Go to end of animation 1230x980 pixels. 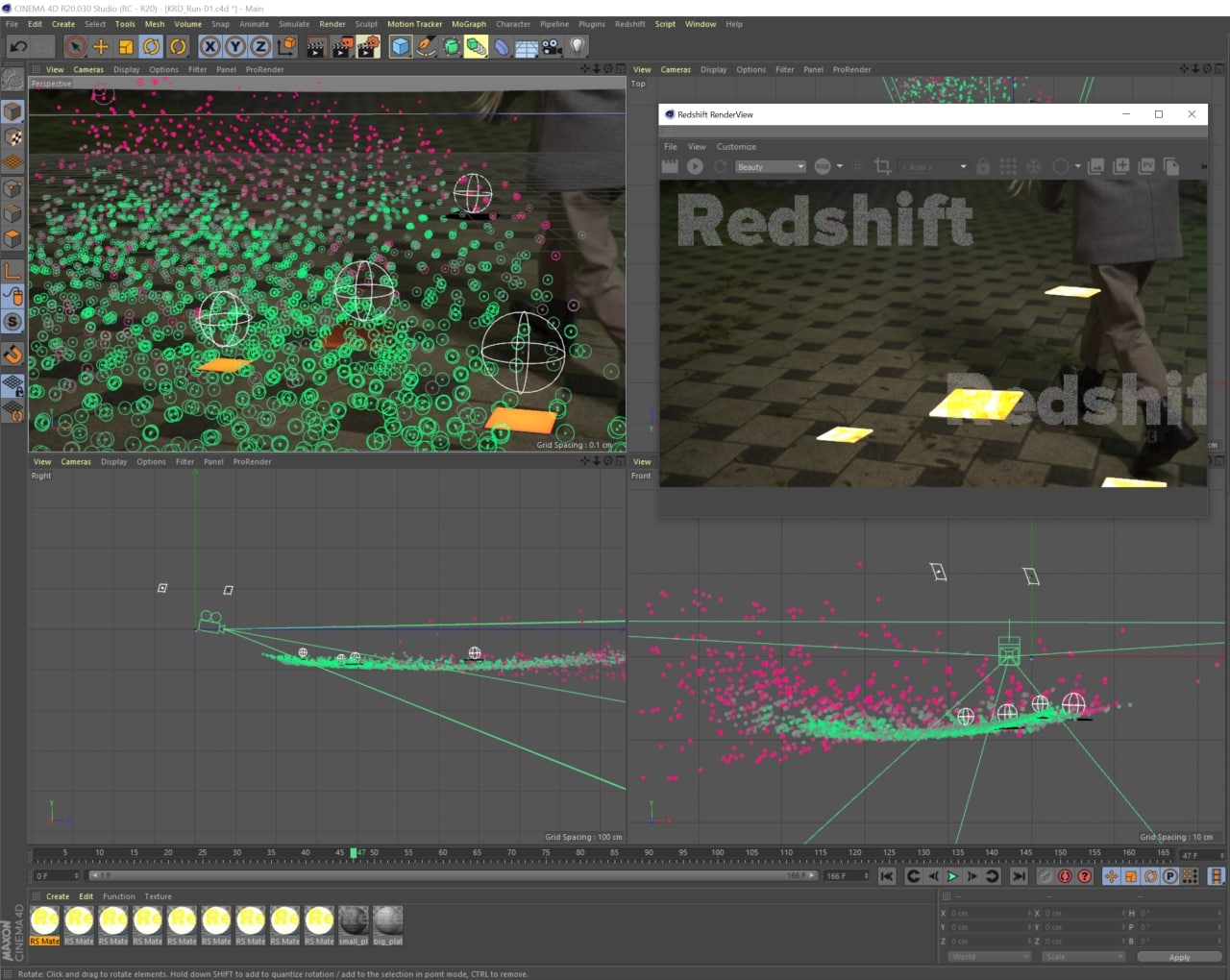1019,876
